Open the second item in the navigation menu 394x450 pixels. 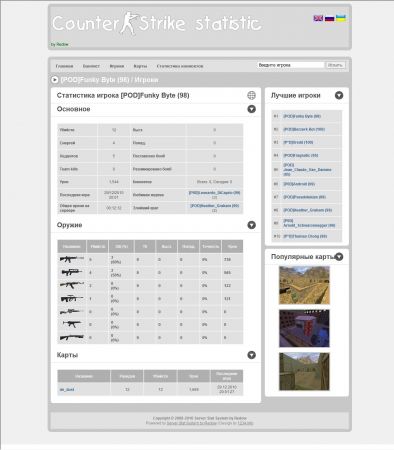[91, 66]
